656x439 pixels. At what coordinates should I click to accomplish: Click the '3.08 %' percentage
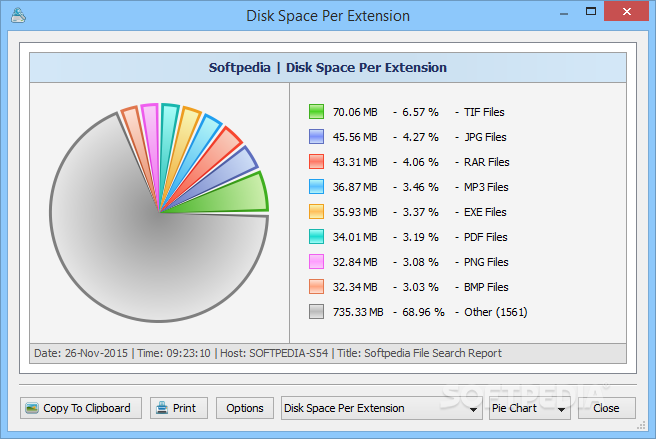[420, 262]
